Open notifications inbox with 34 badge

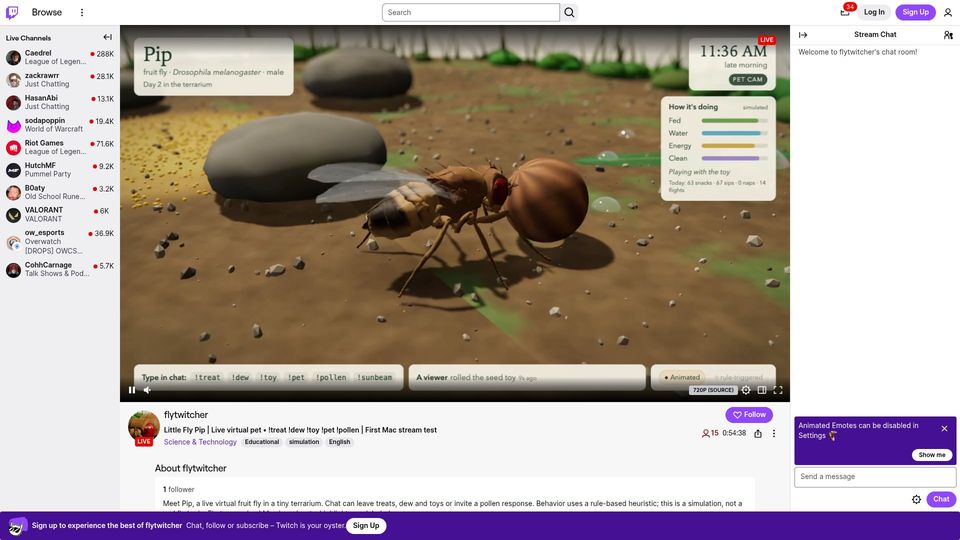[x=846, y=12]
